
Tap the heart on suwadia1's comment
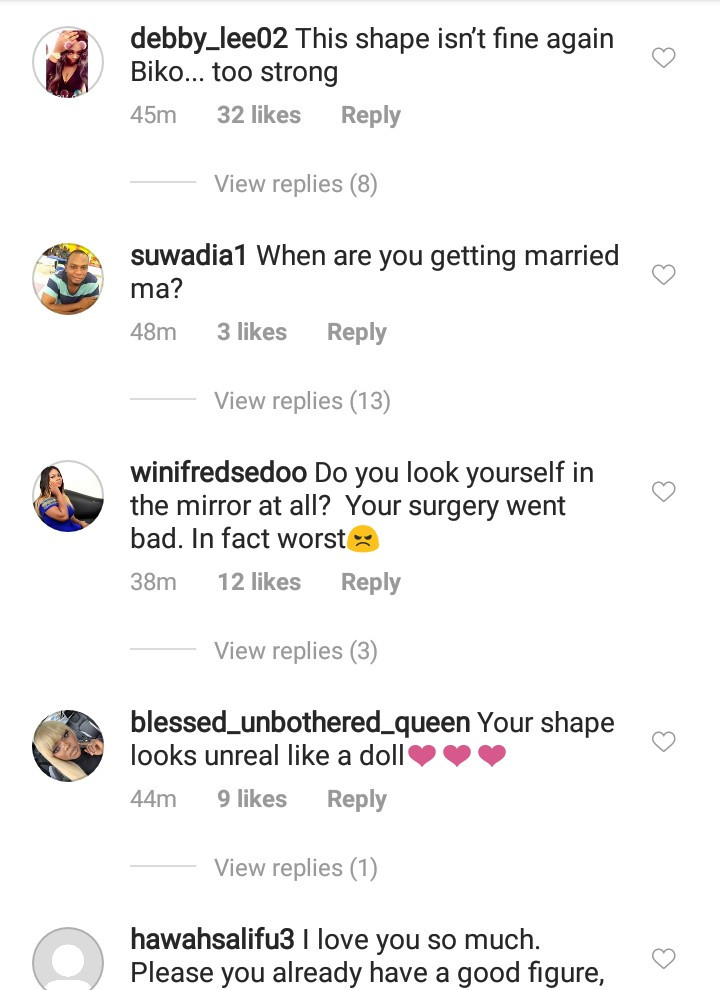tap(663, 275)
